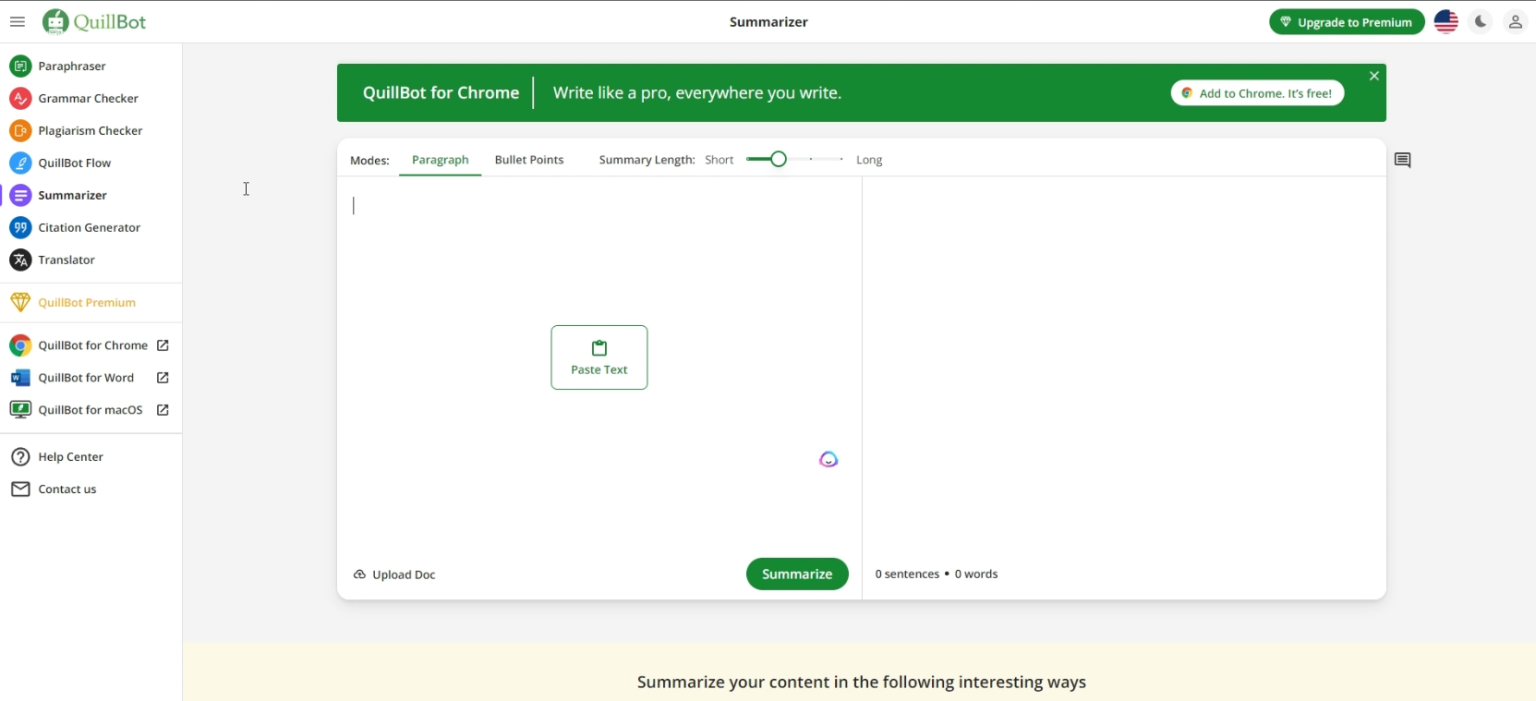The width and height of the screenshot is (1536, 701).
Task: Open the hamburger menu icon
Action: [x=17, y=22]
